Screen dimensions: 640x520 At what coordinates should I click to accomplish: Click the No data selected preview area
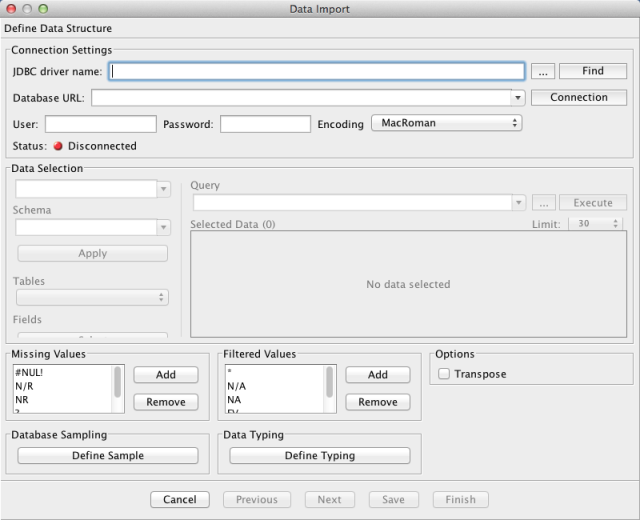pyautogui.click(x=408, y=284)
